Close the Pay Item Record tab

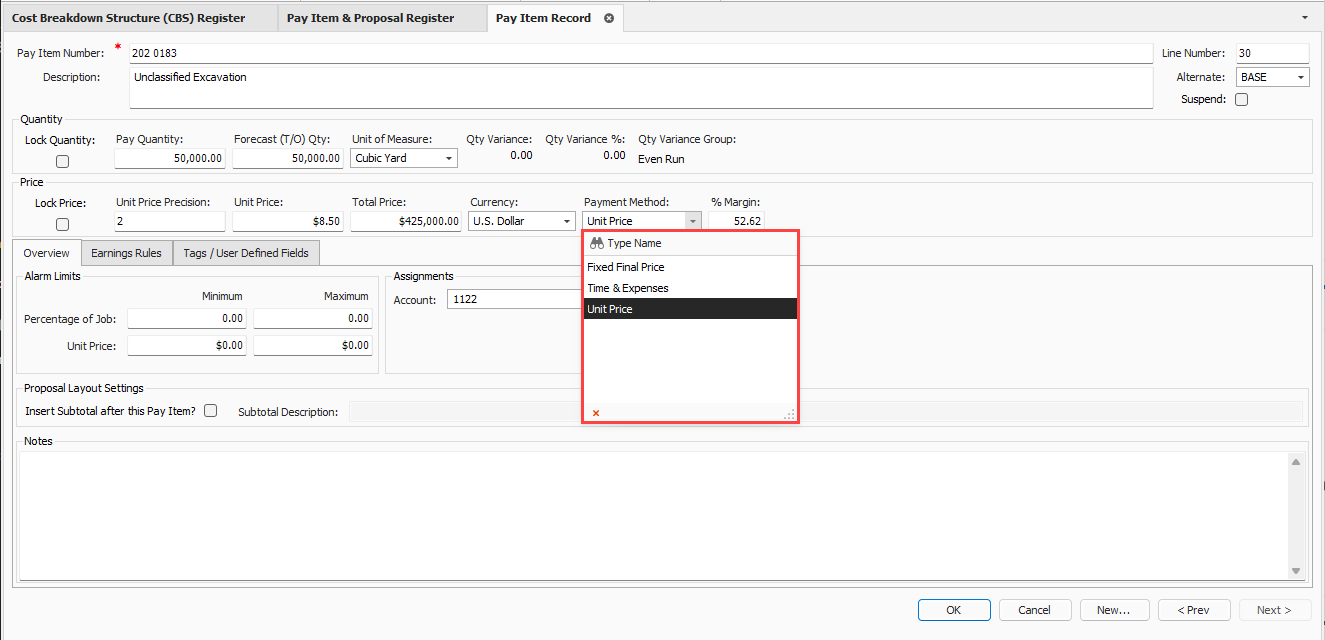609,18
